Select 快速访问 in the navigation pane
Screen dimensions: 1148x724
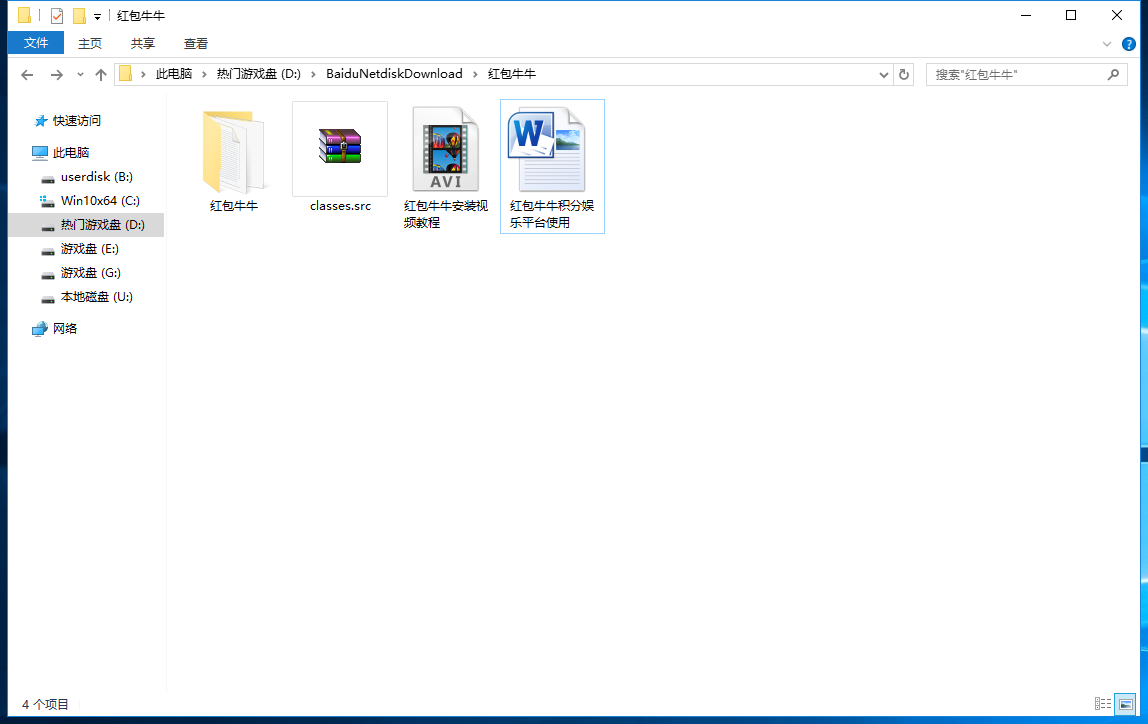point(76,121)
